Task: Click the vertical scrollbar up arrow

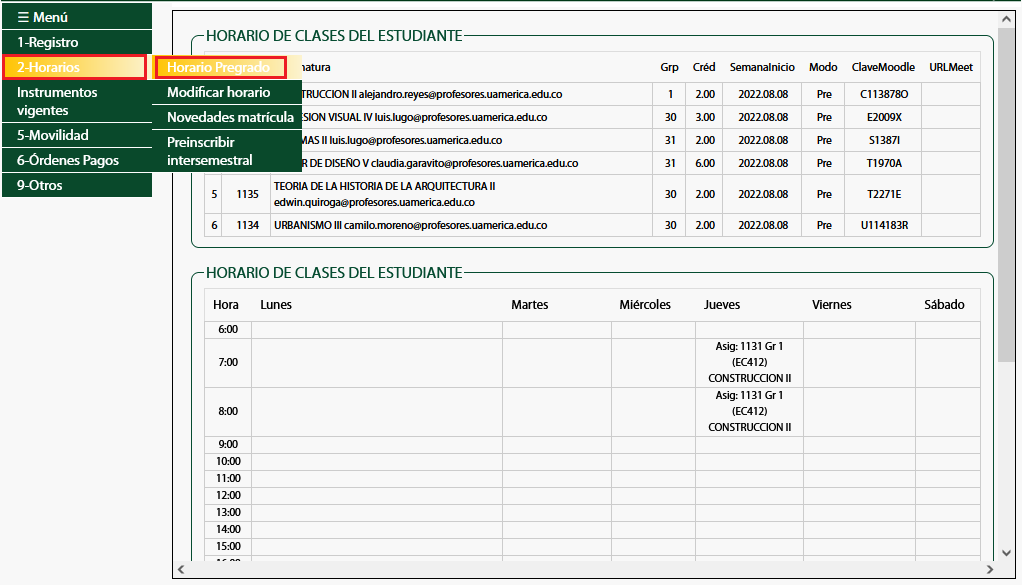Action: coord(1006,20)
